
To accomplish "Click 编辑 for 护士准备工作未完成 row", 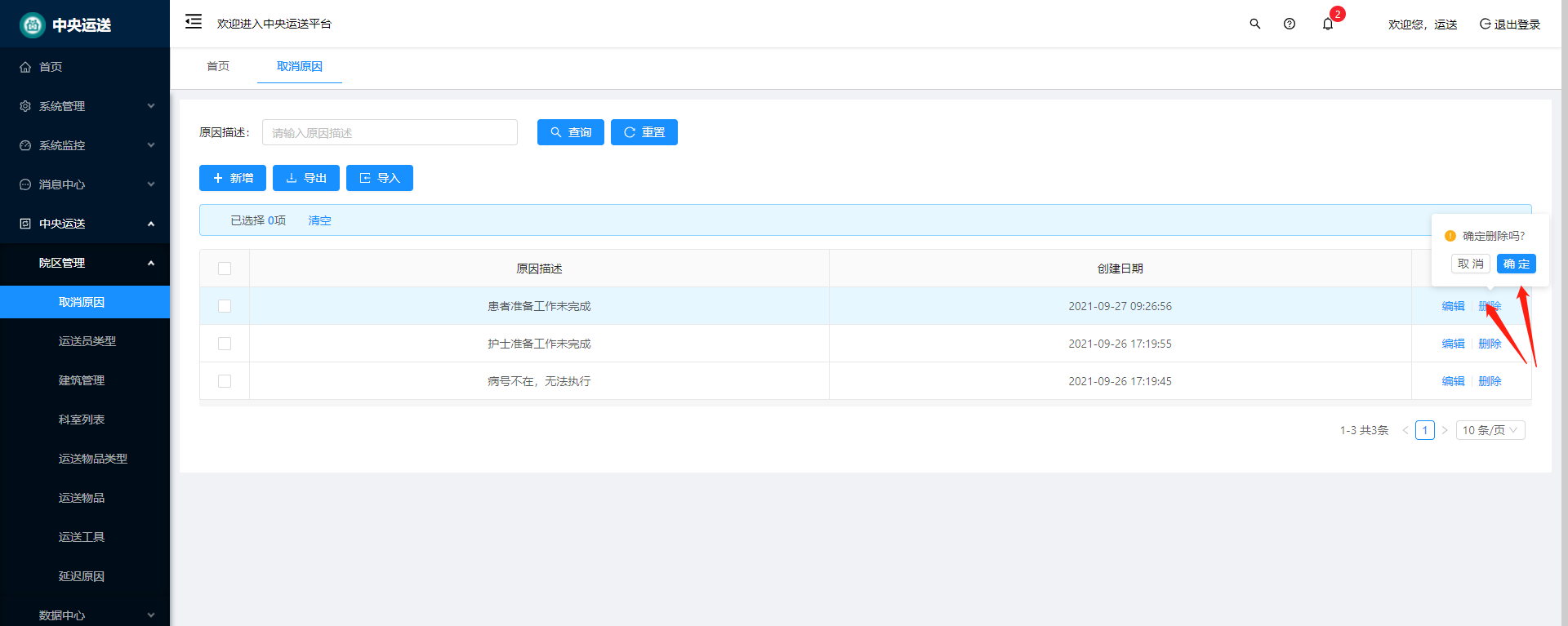I will 1453,344.
